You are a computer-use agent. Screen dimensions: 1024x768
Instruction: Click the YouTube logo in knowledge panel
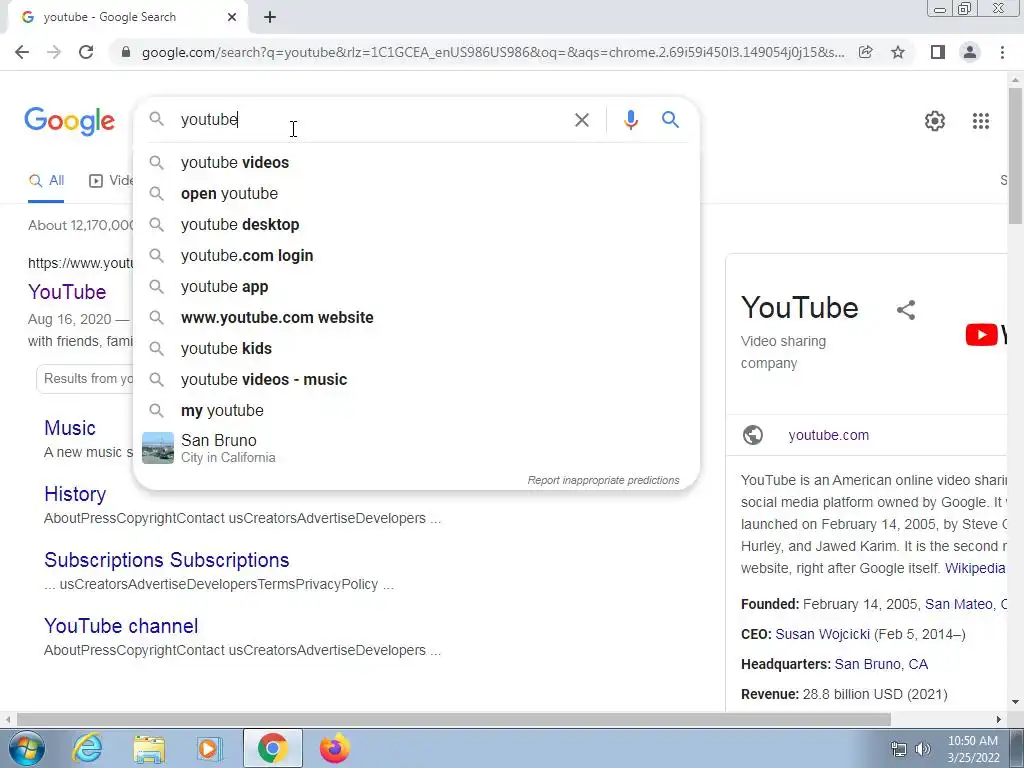(x=986, y=334)
